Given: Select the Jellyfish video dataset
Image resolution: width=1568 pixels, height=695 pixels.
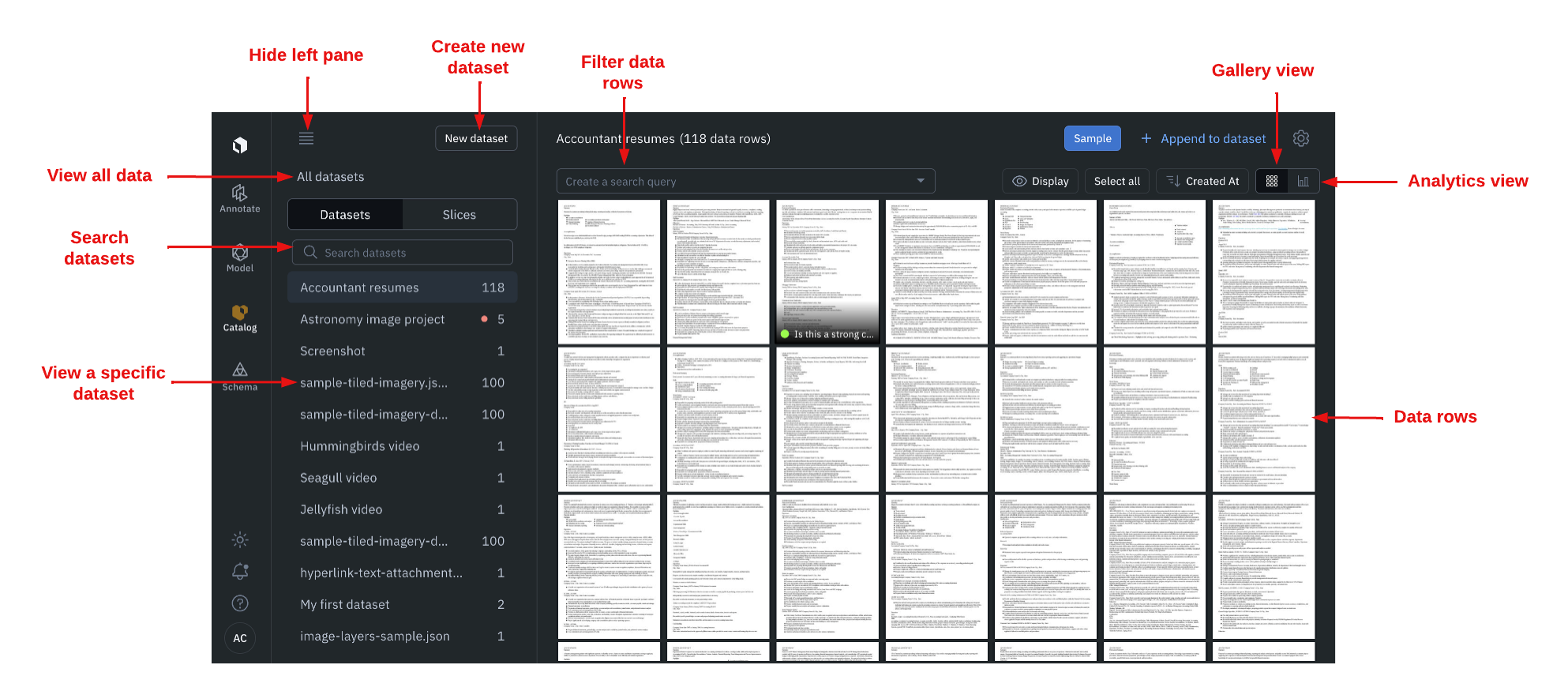Looking at the screenshot, I should click(x=403, y=509).
